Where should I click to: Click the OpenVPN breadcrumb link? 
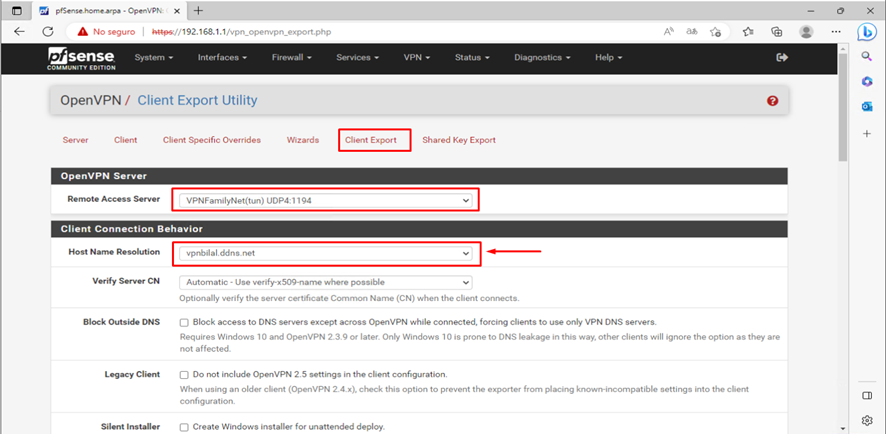point(89,101)
